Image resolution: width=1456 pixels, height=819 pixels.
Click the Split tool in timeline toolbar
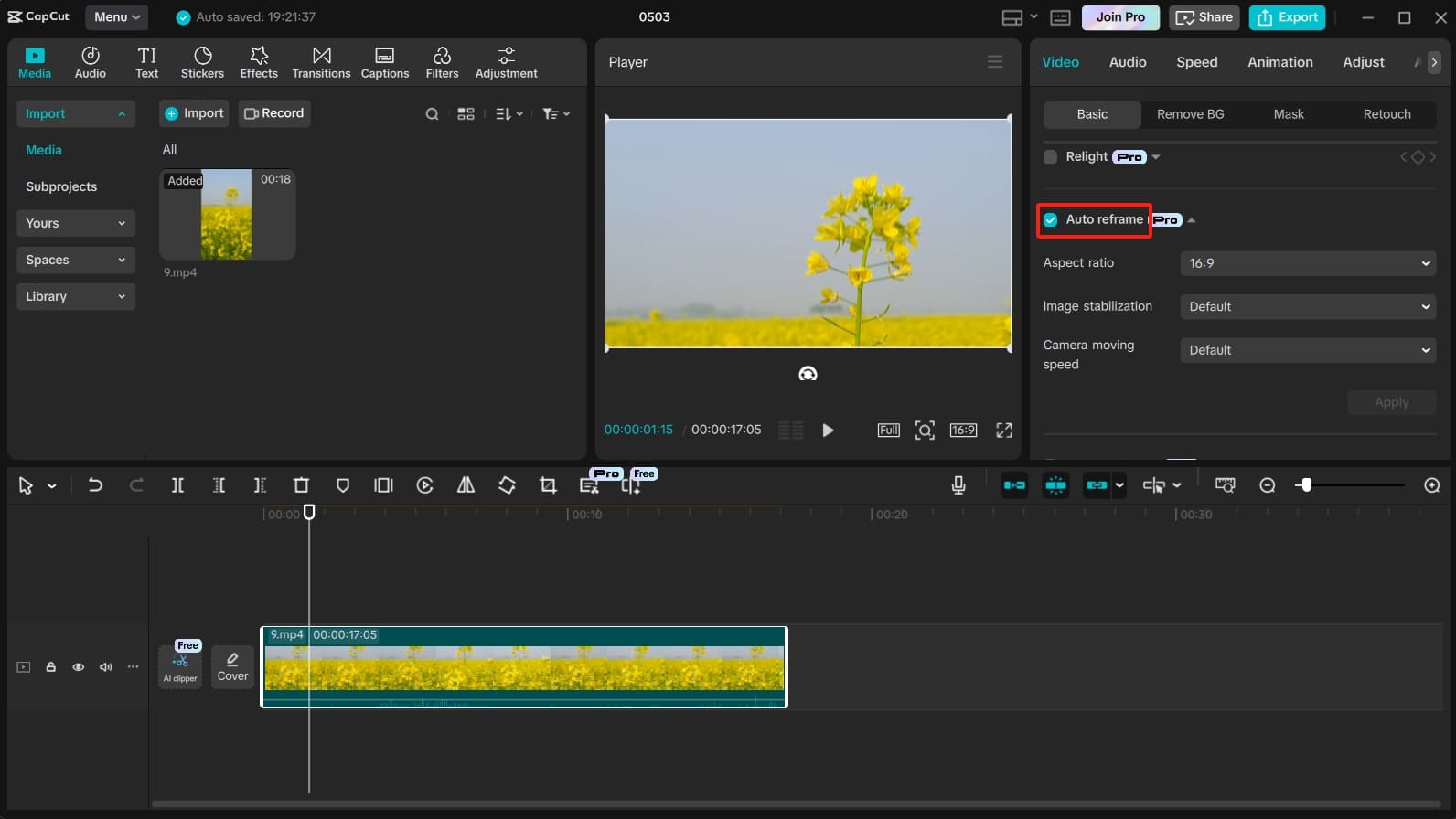tap(177, 485)
